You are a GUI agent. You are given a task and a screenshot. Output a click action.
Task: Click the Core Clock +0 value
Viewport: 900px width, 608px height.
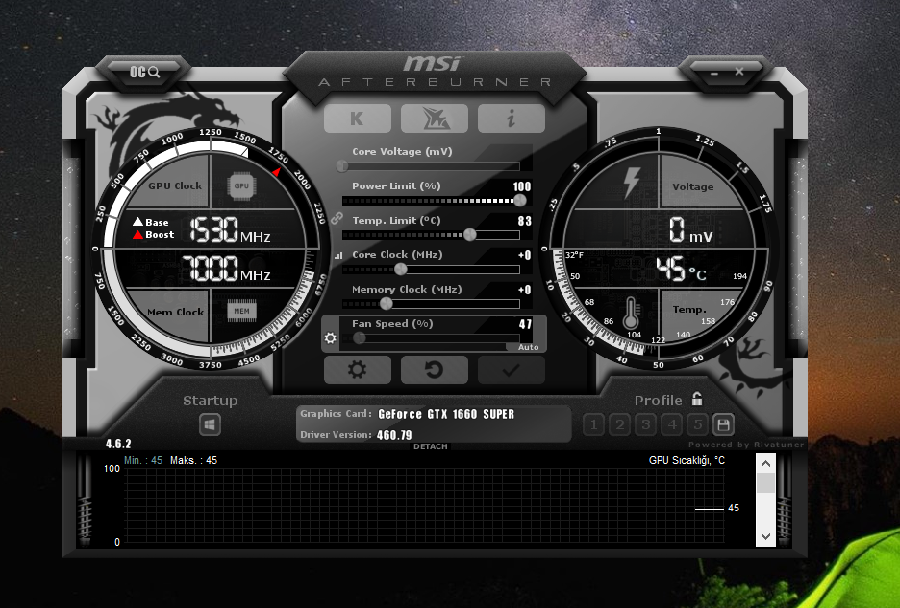(525, 255)
